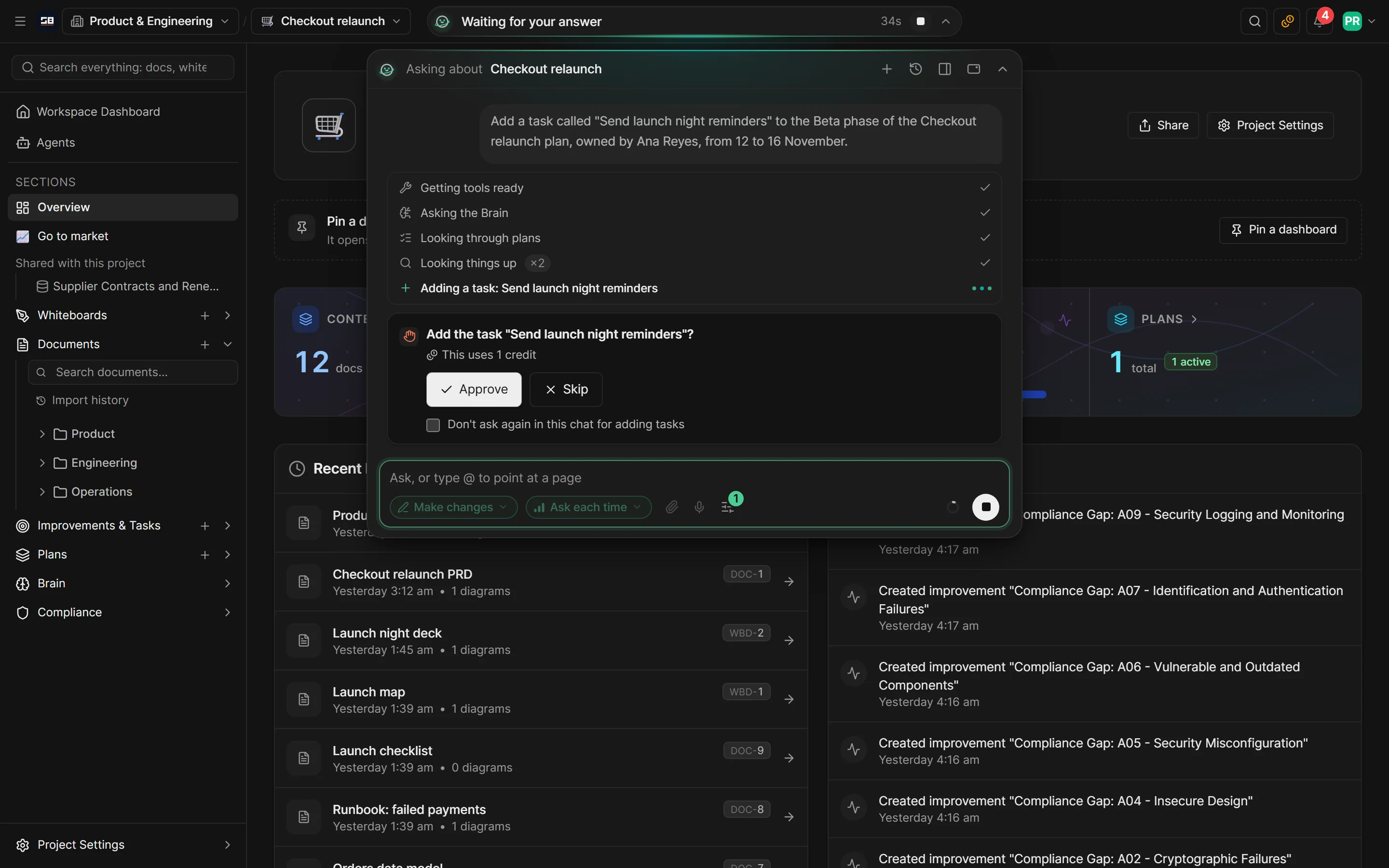This screenshot has width=1389, height=868.
Task: Attach a file with paperclip icon
Action: click(x=671, y=507)
